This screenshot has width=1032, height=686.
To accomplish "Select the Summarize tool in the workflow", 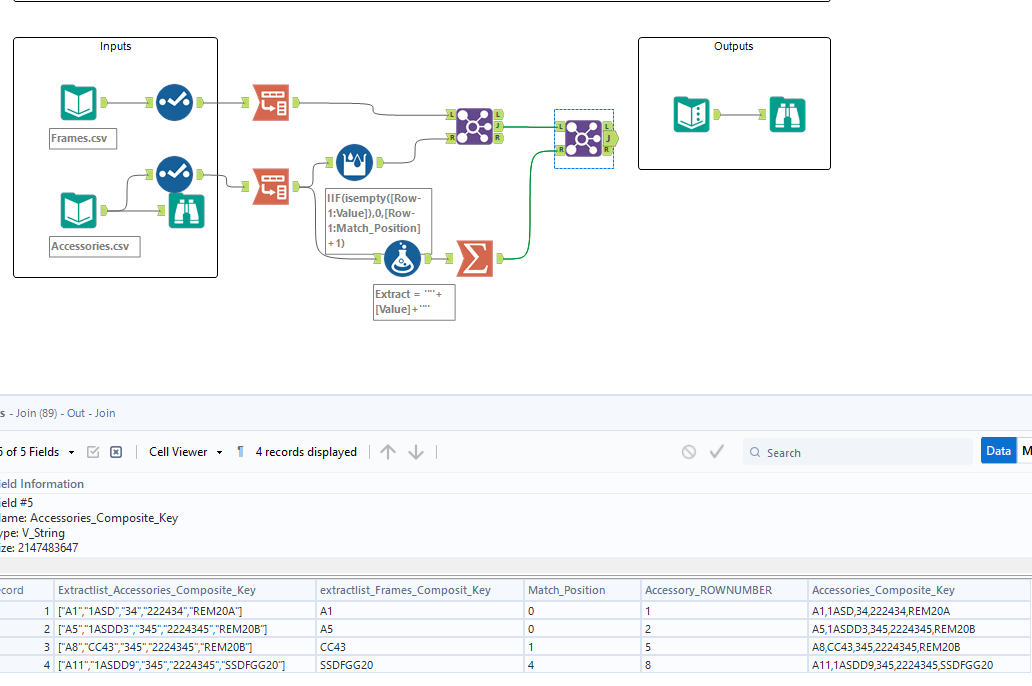I will click(x=475, y=259).
